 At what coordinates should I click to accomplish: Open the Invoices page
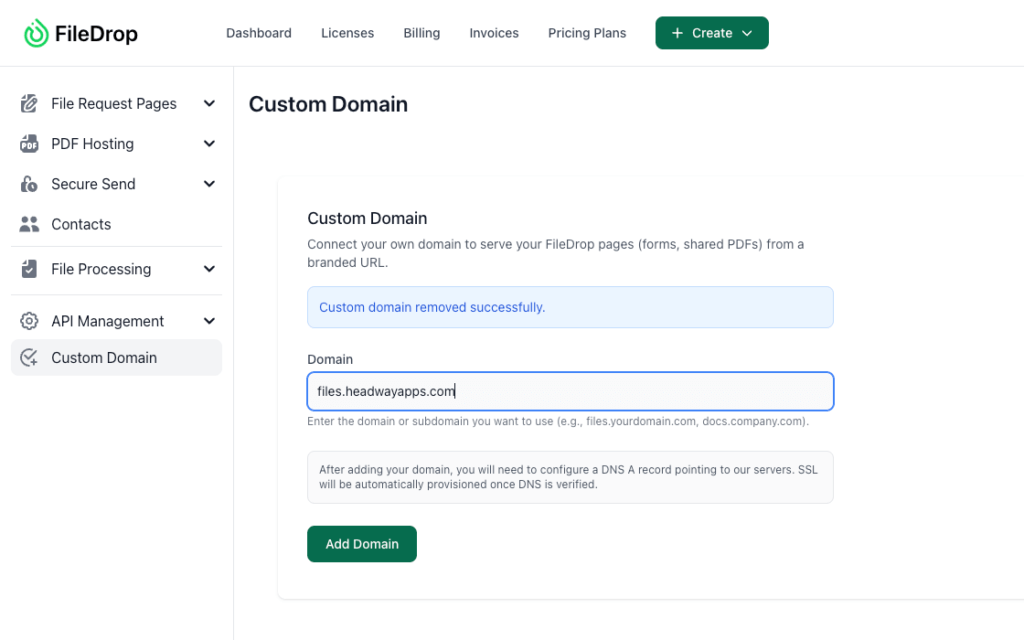(x=493, y=32)
